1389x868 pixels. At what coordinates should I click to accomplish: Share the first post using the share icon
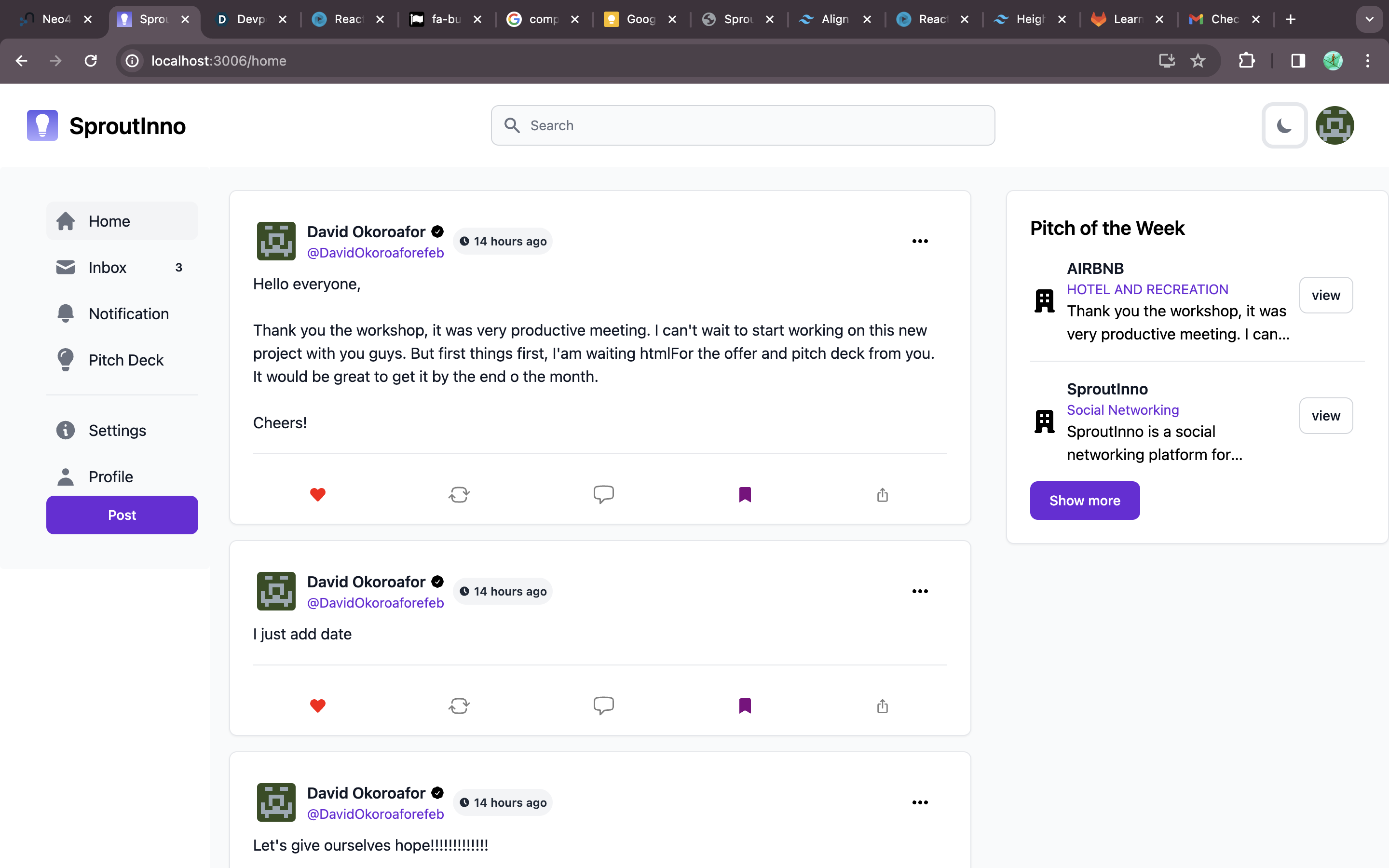pyautogui.click(x=882, y=494)
